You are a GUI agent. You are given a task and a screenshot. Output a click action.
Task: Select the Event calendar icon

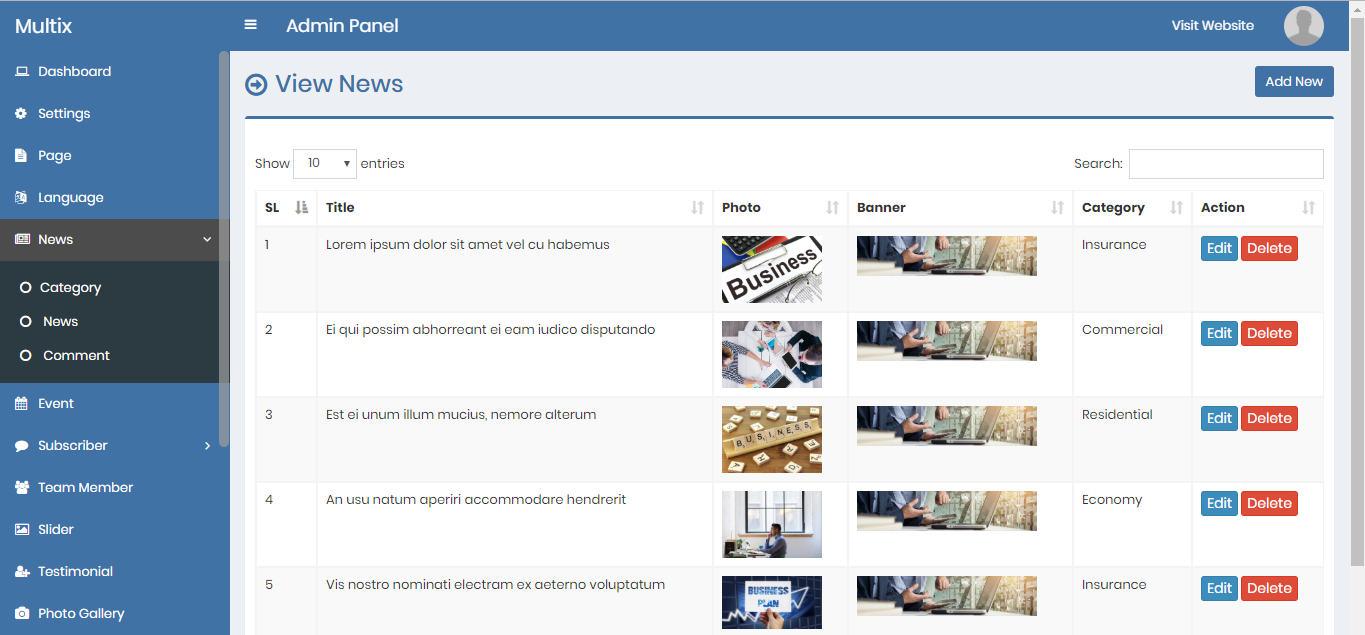[21, 404]
